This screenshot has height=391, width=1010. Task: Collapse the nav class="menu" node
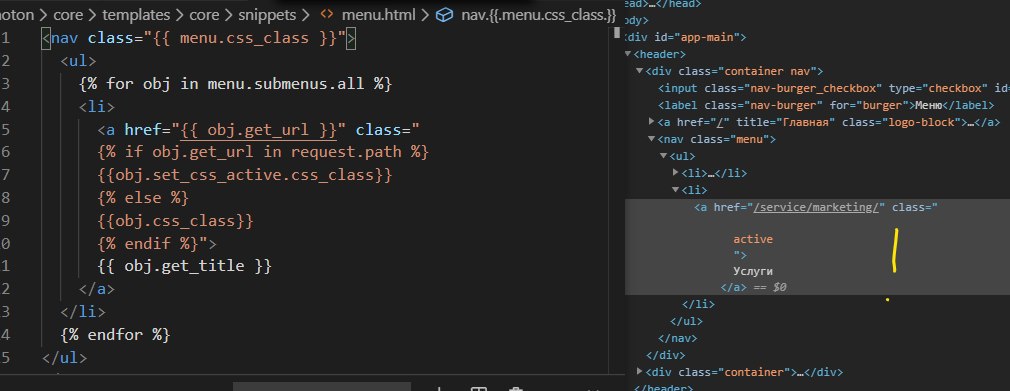(x=651, y=138)
